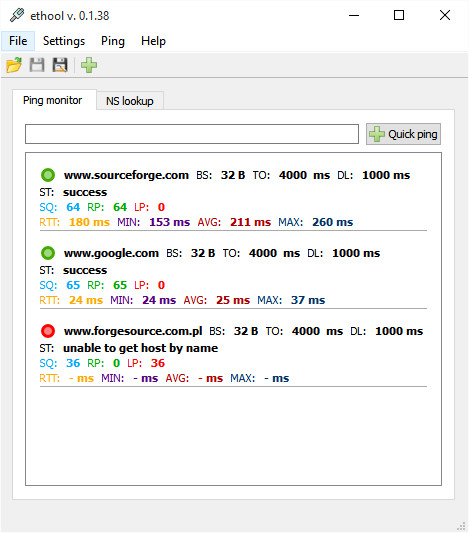Click success status of www.google.com
This screenshot has width=469, height=533.
tap(85, 270)
